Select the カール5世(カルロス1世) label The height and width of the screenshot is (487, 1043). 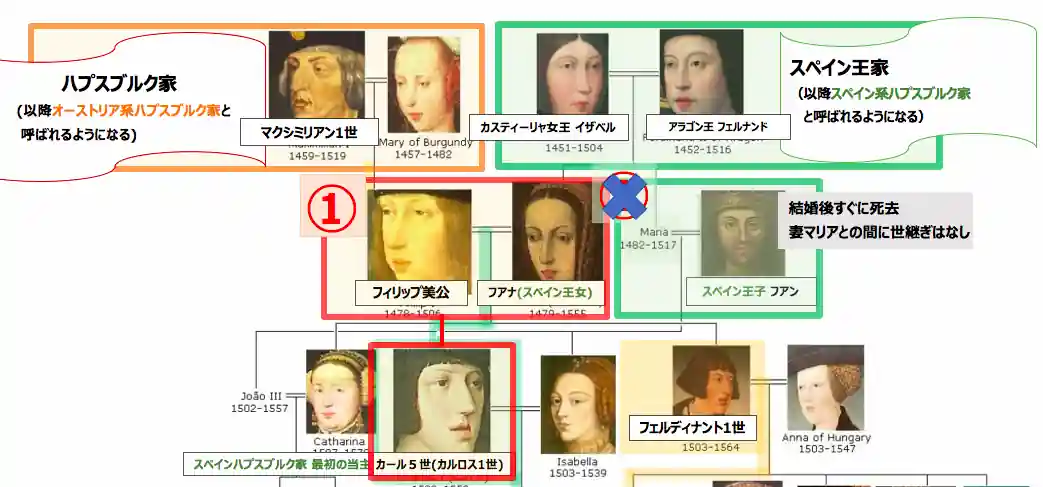439,464
